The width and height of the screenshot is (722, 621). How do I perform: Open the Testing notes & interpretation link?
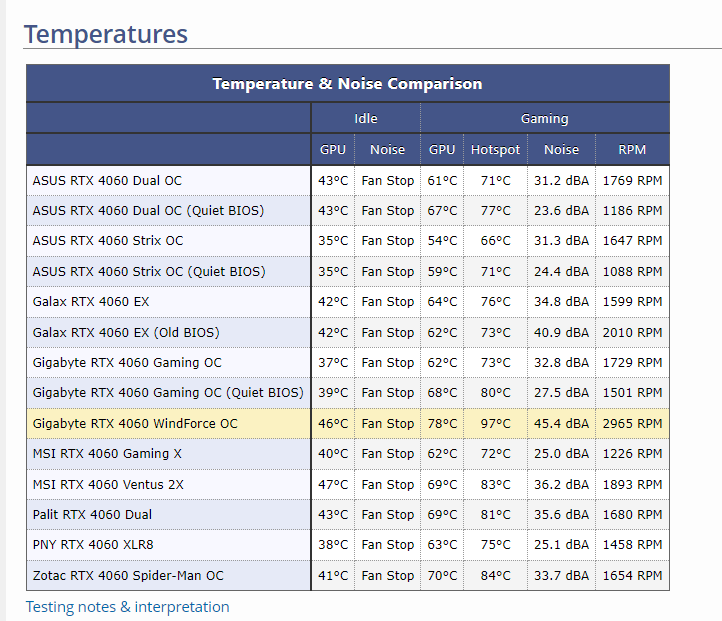point(127,607)
